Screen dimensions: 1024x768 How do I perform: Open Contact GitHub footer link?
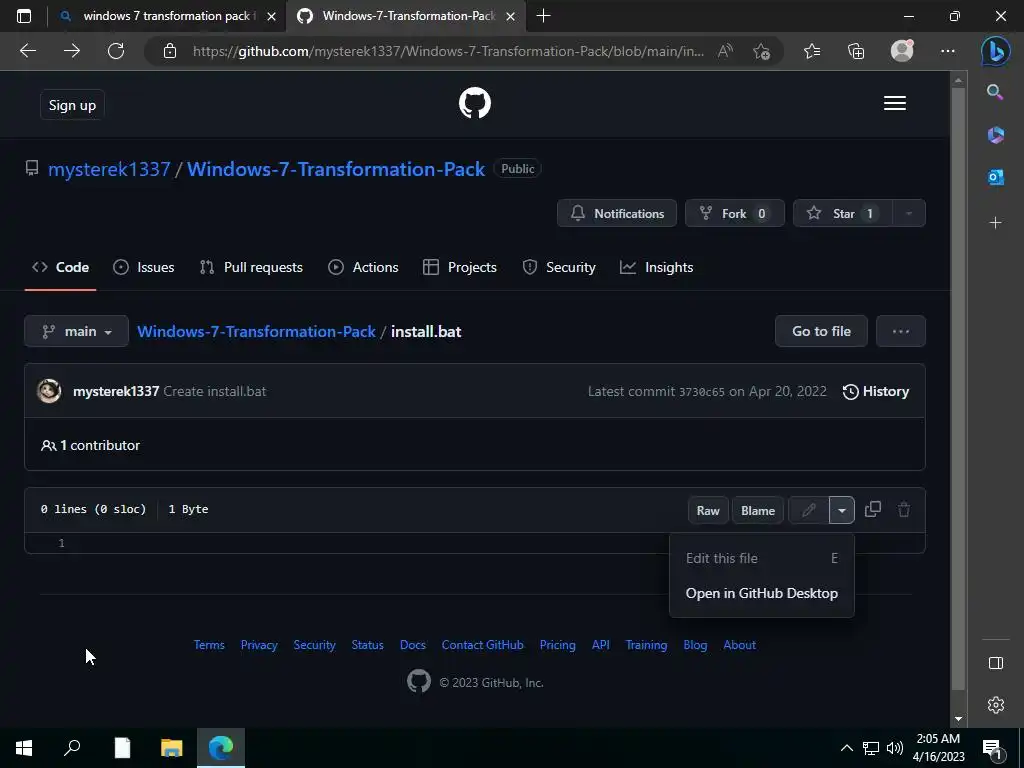[x=483, y=645]
